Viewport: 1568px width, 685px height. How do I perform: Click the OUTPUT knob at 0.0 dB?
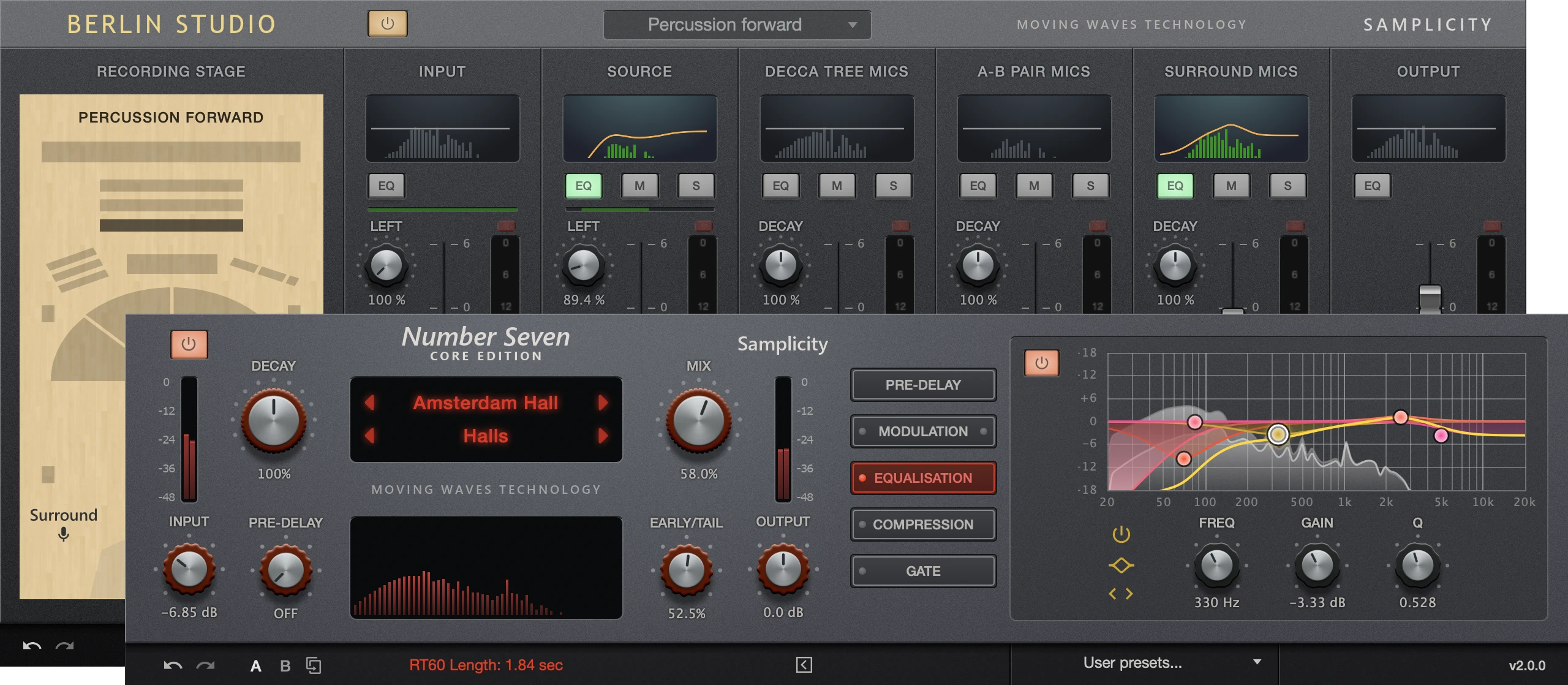(783, 569)
